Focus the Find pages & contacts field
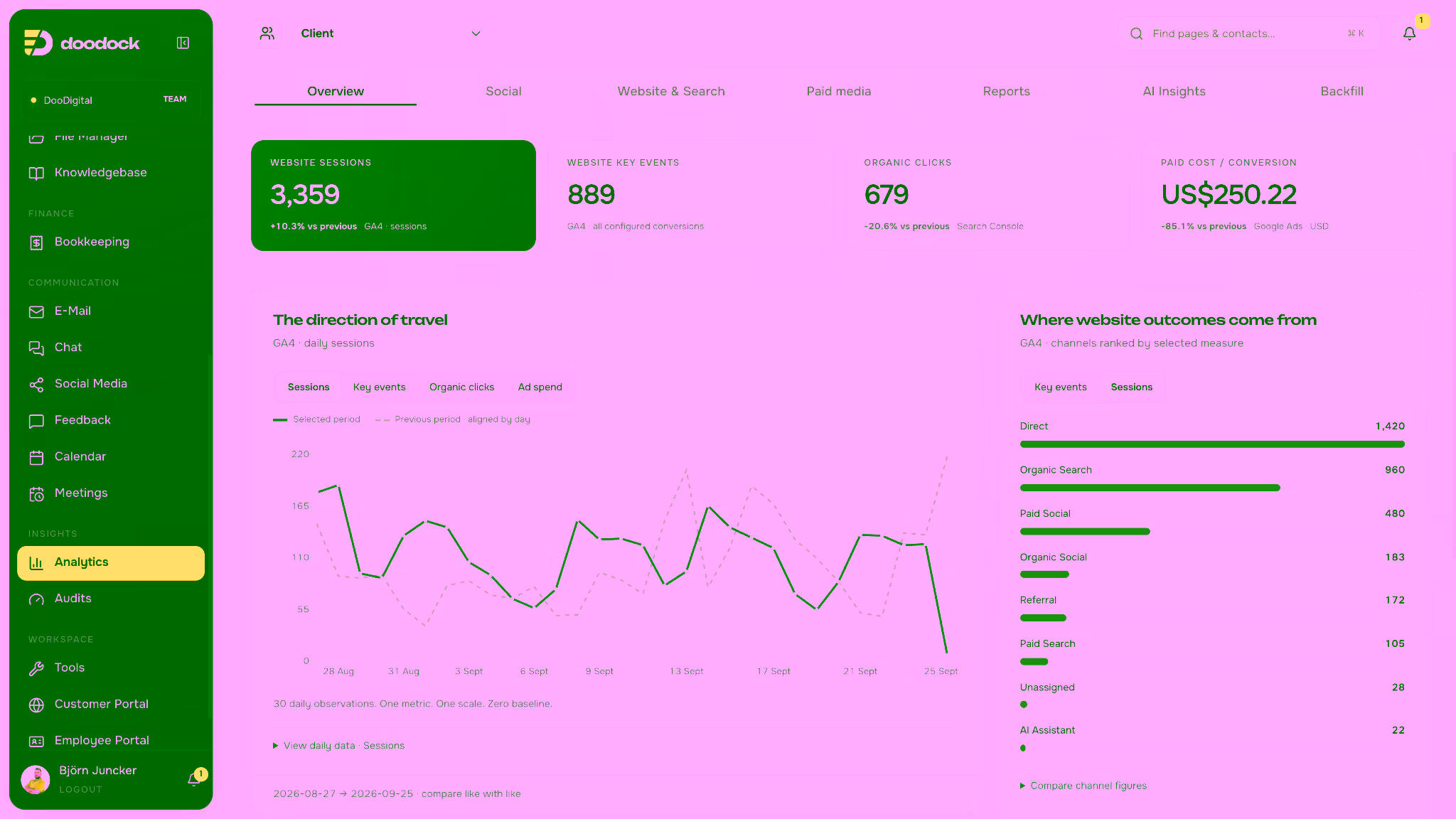 click(1249, 33)
